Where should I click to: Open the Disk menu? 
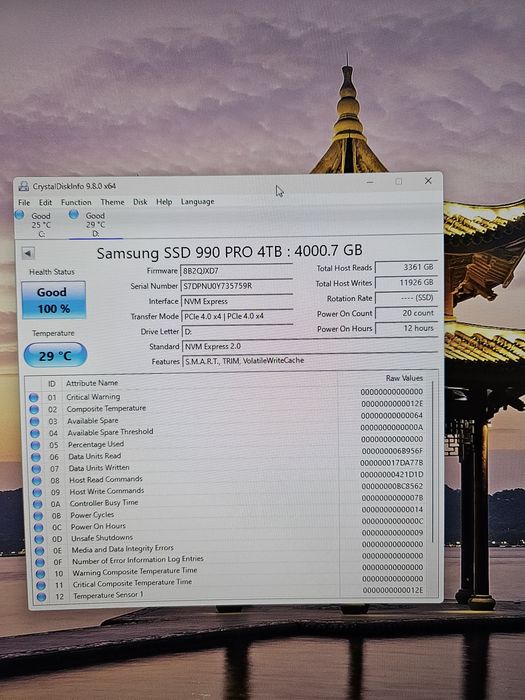[x=140, y=202]
